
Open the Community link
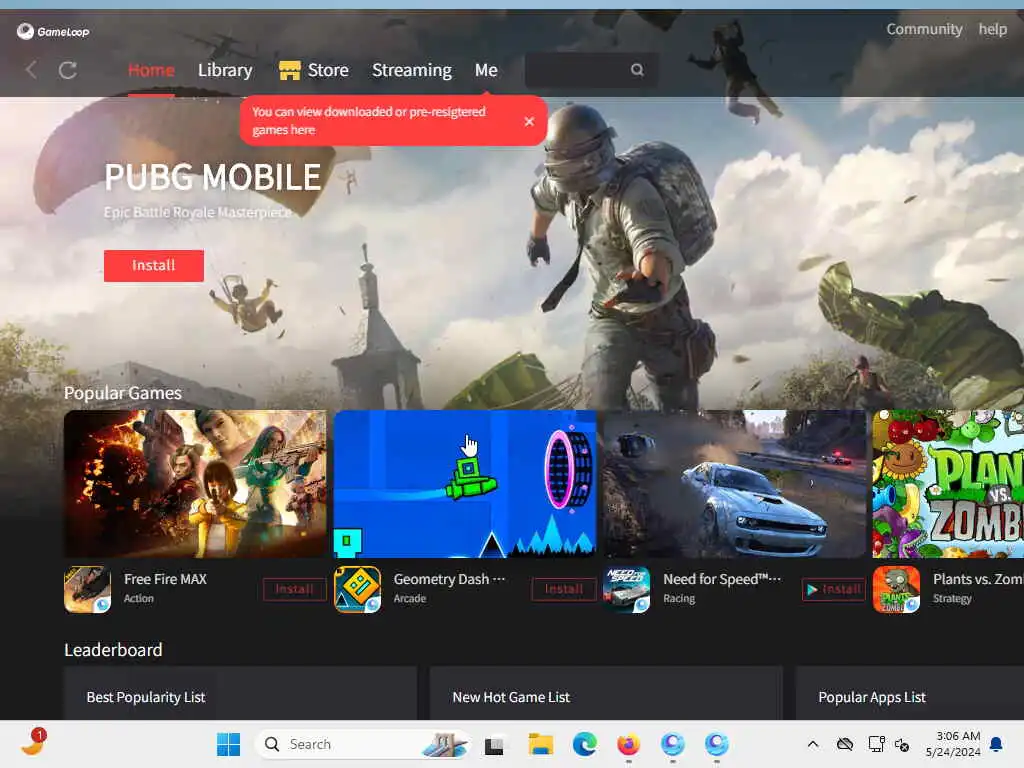(x=924, y=29)
